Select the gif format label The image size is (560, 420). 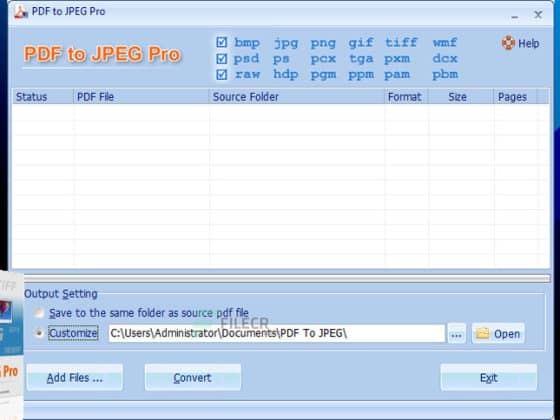click(361, 43)
